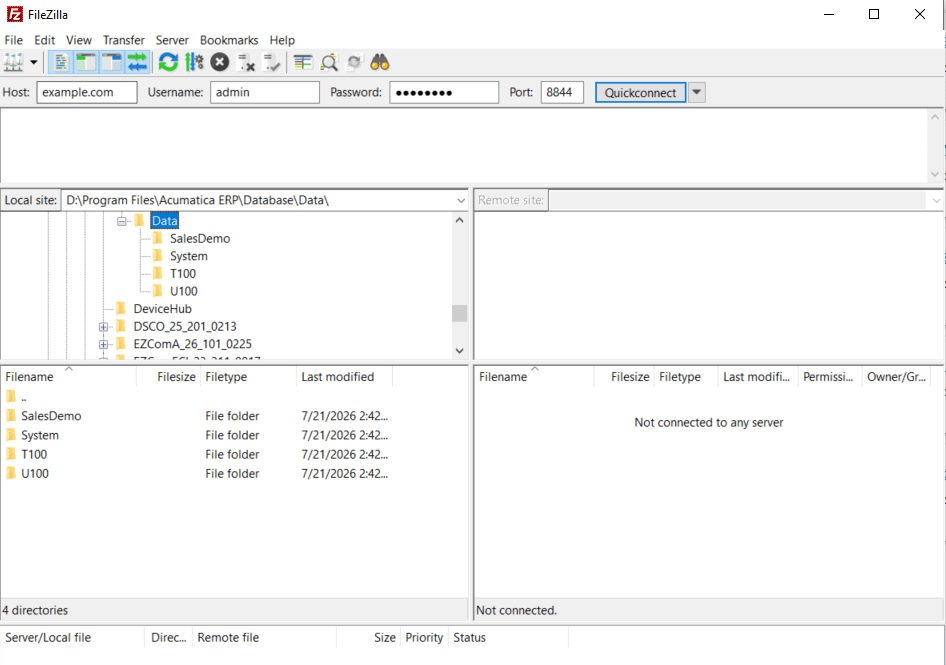This screenshot has height=665, width=946.
Task: Open the Edit menu
Action: pyautogui.click(x=44, y=40)
